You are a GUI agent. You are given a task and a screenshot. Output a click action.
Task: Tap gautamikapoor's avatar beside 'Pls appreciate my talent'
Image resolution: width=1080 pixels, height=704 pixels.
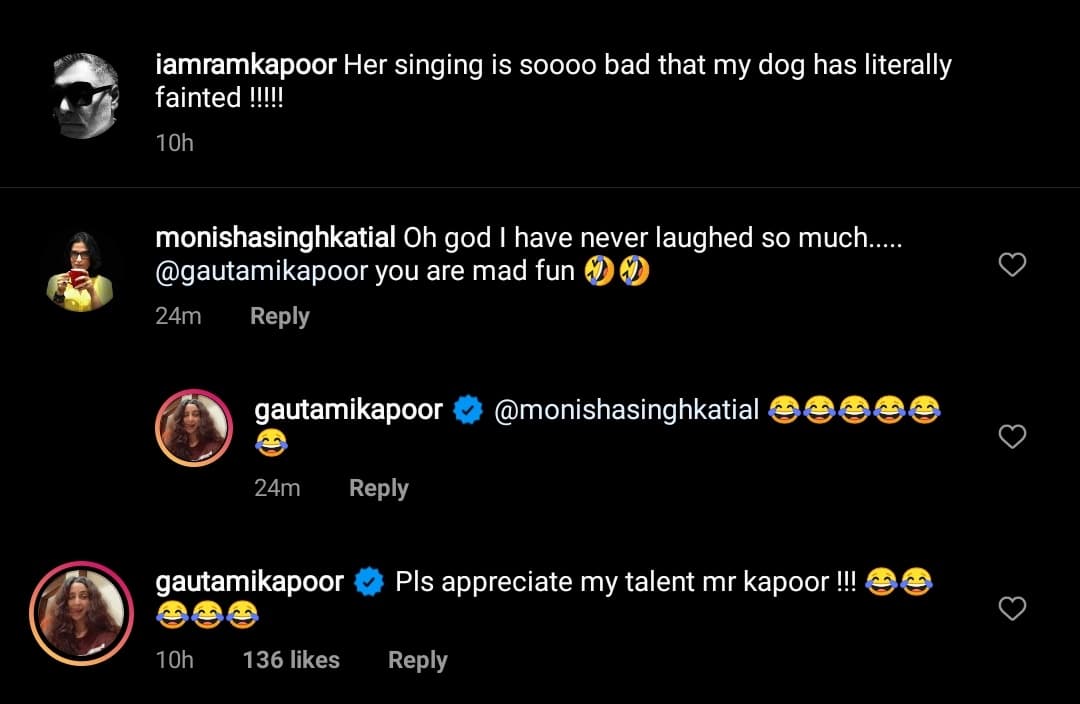81,613
